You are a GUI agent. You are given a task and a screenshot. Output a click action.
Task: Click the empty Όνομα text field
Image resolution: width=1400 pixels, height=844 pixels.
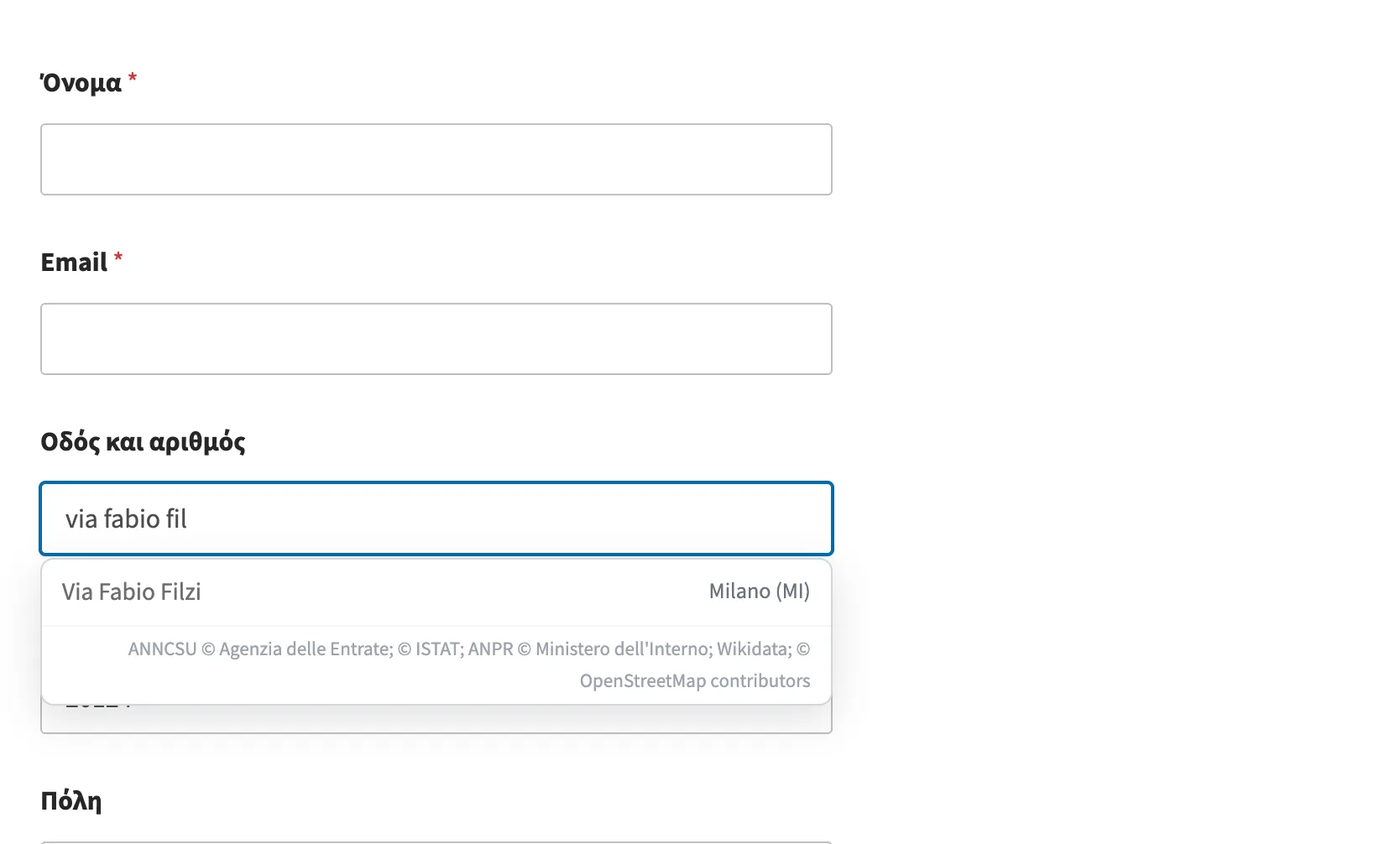(436, 159)
